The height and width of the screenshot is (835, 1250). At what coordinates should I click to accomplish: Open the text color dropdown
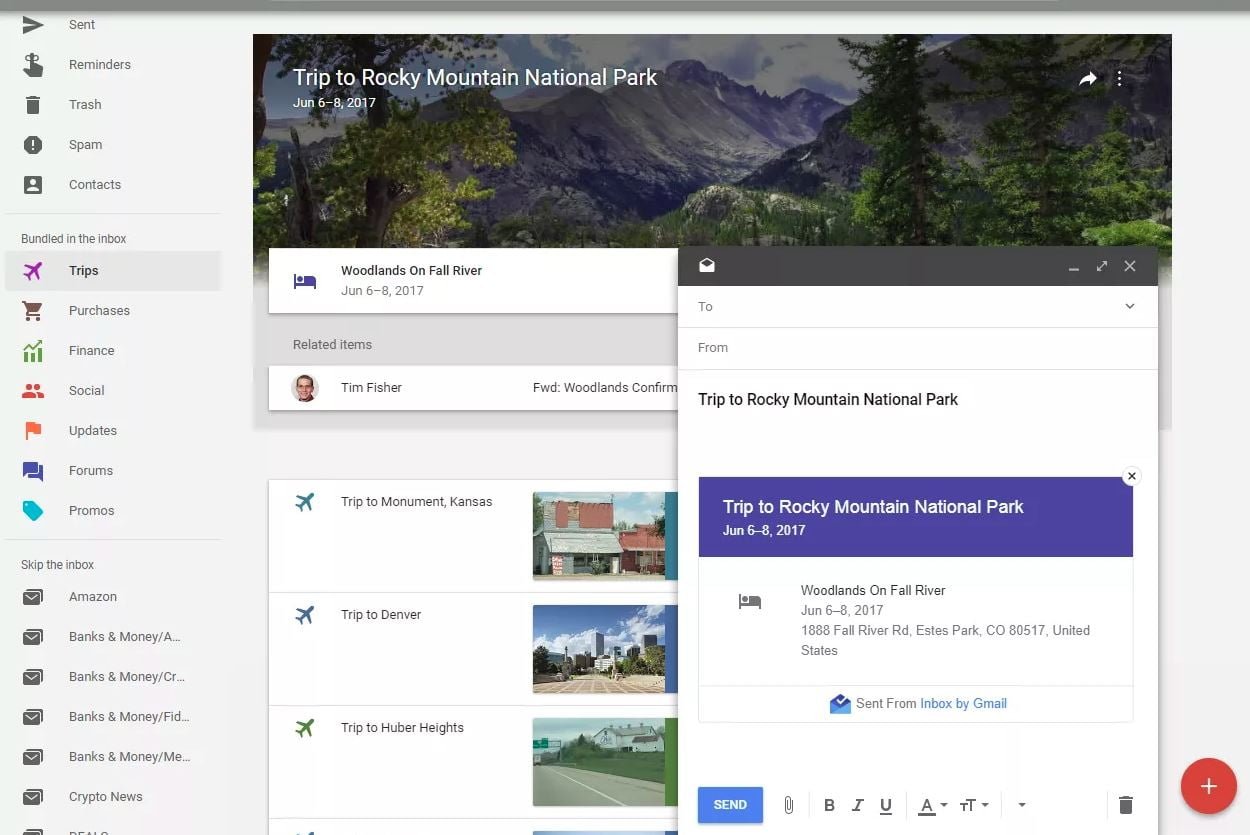(x=932, y=805)
